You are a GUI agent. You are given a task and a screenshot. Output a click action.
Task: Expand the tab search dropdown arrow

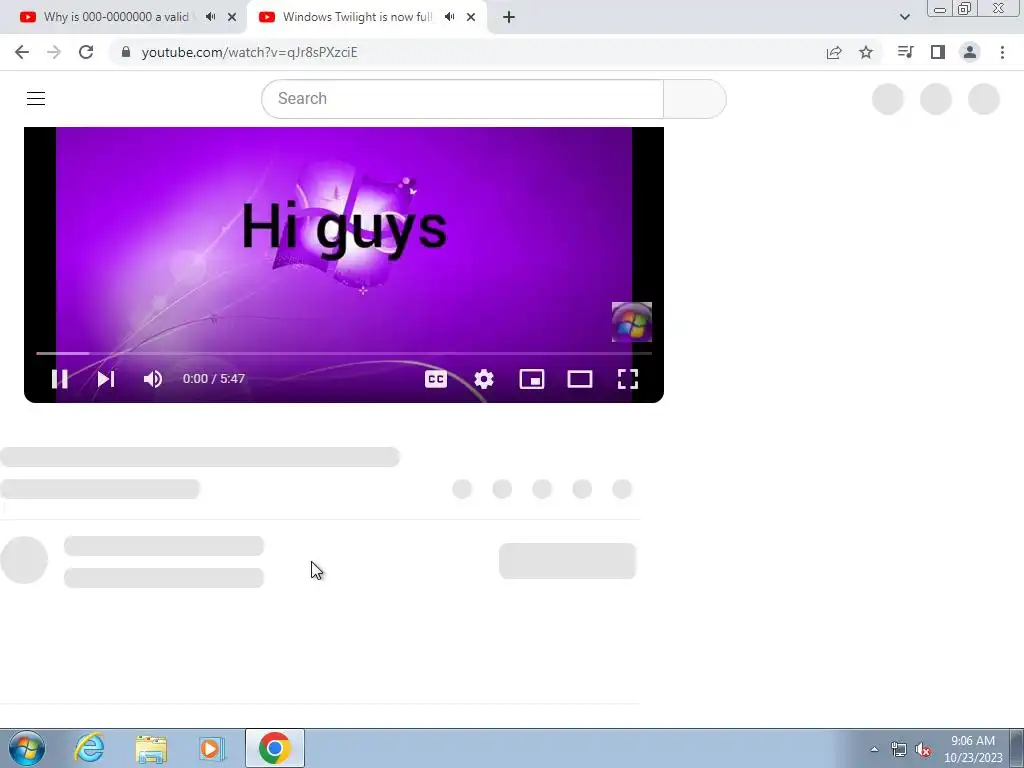[x=904, y=18]
